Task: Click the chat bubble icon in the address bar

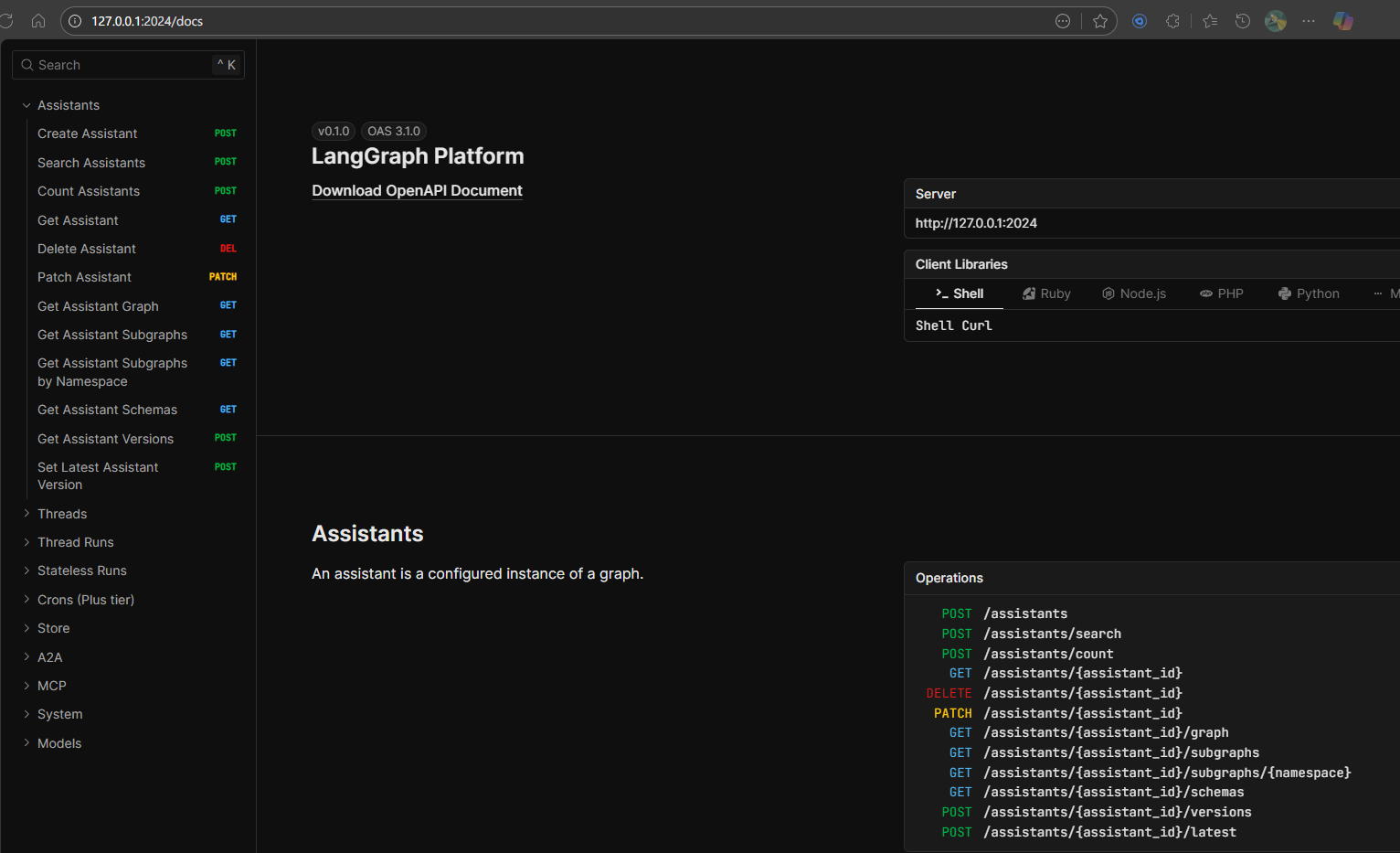Action: click(1063, 21)
